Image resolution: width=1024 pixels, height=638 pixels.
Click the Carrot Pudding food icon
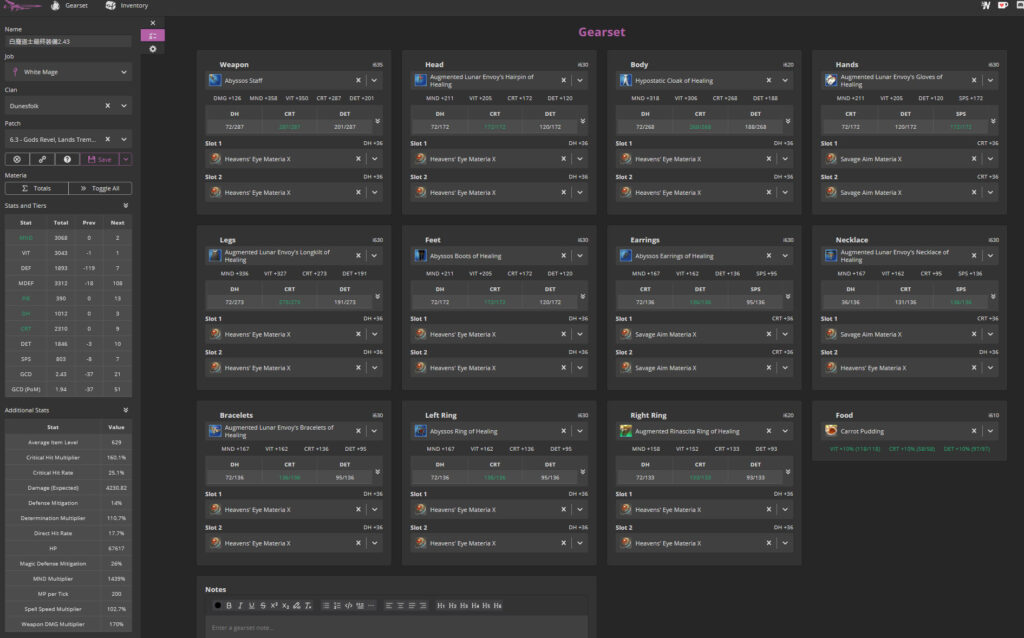click(831, 431)
